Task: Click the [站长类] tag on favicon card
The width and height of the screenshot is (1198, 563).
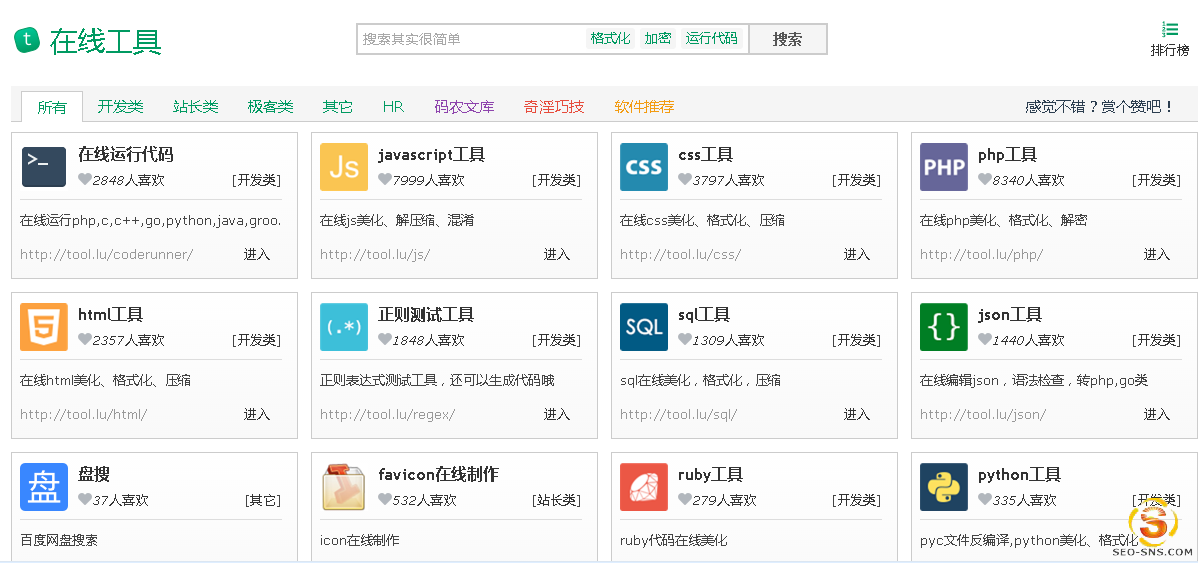Action: (x=556, y=500)
